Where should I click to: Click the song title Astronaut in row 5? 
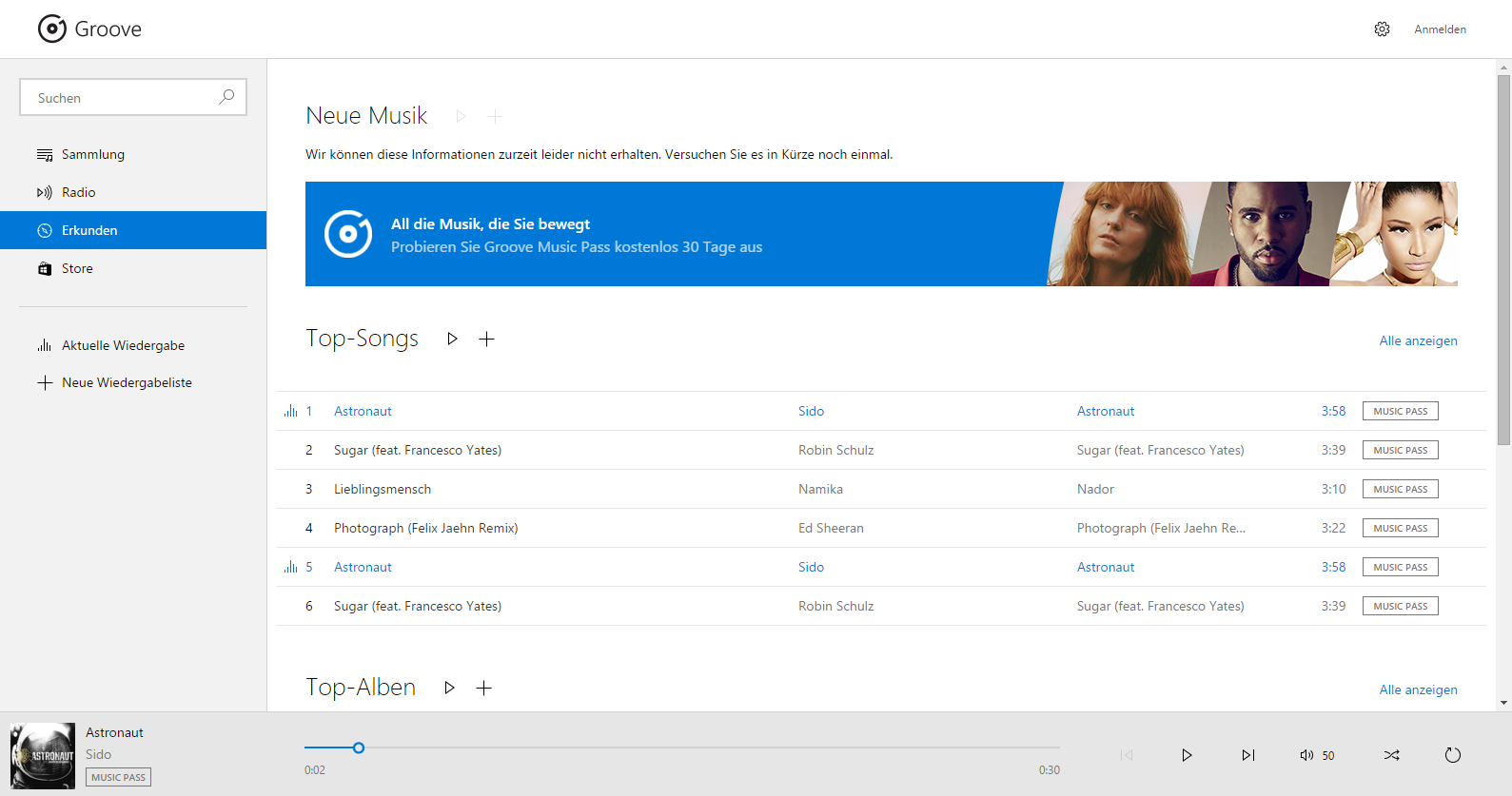(363, 567)
